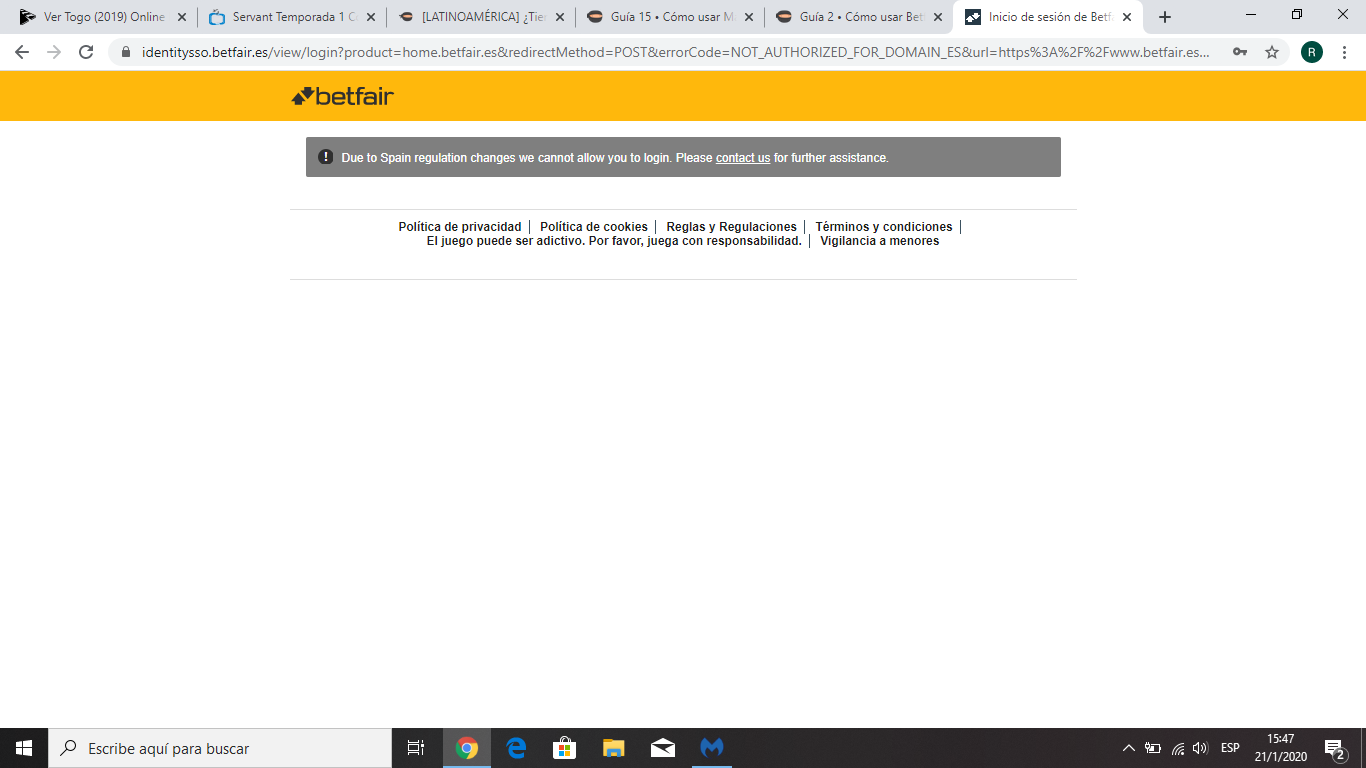Open Malwarebytes from the taskbar
The width and height of the screenshot is (1366, 768).
point(712,748)
